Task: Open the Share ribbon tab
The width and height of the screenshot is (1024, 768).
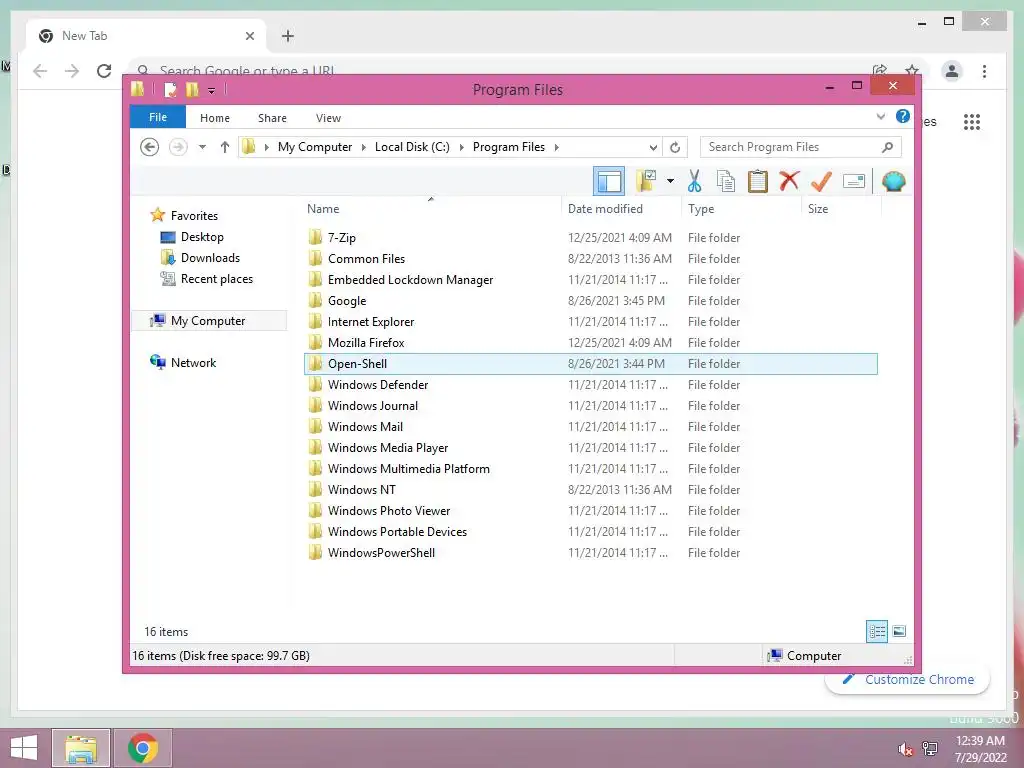Action: (x=272, y=118)
